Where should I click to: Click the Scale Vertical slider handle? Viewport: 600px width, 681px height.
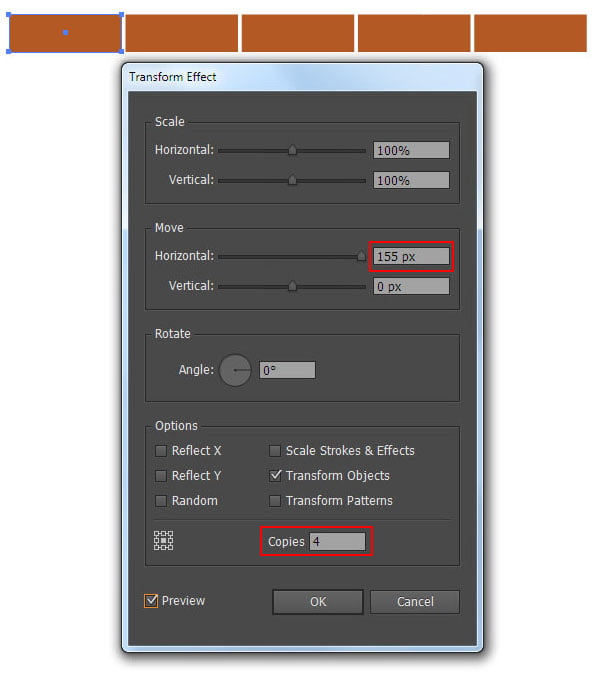292,180
